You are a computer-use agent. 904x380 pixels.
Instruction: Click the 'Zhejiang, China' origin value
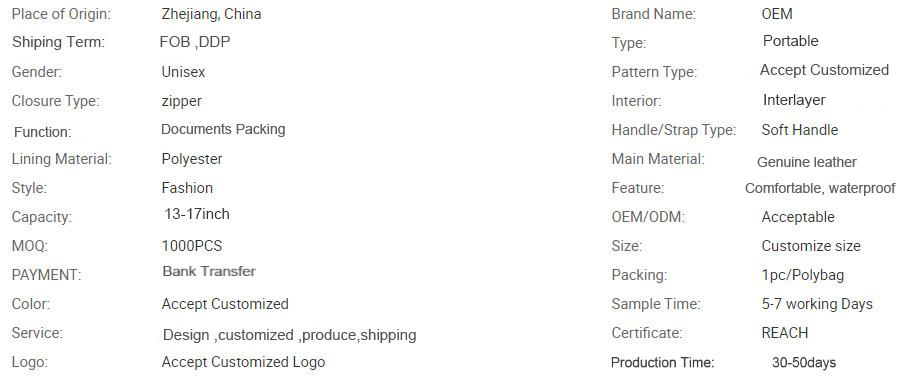tap(211, 14)
